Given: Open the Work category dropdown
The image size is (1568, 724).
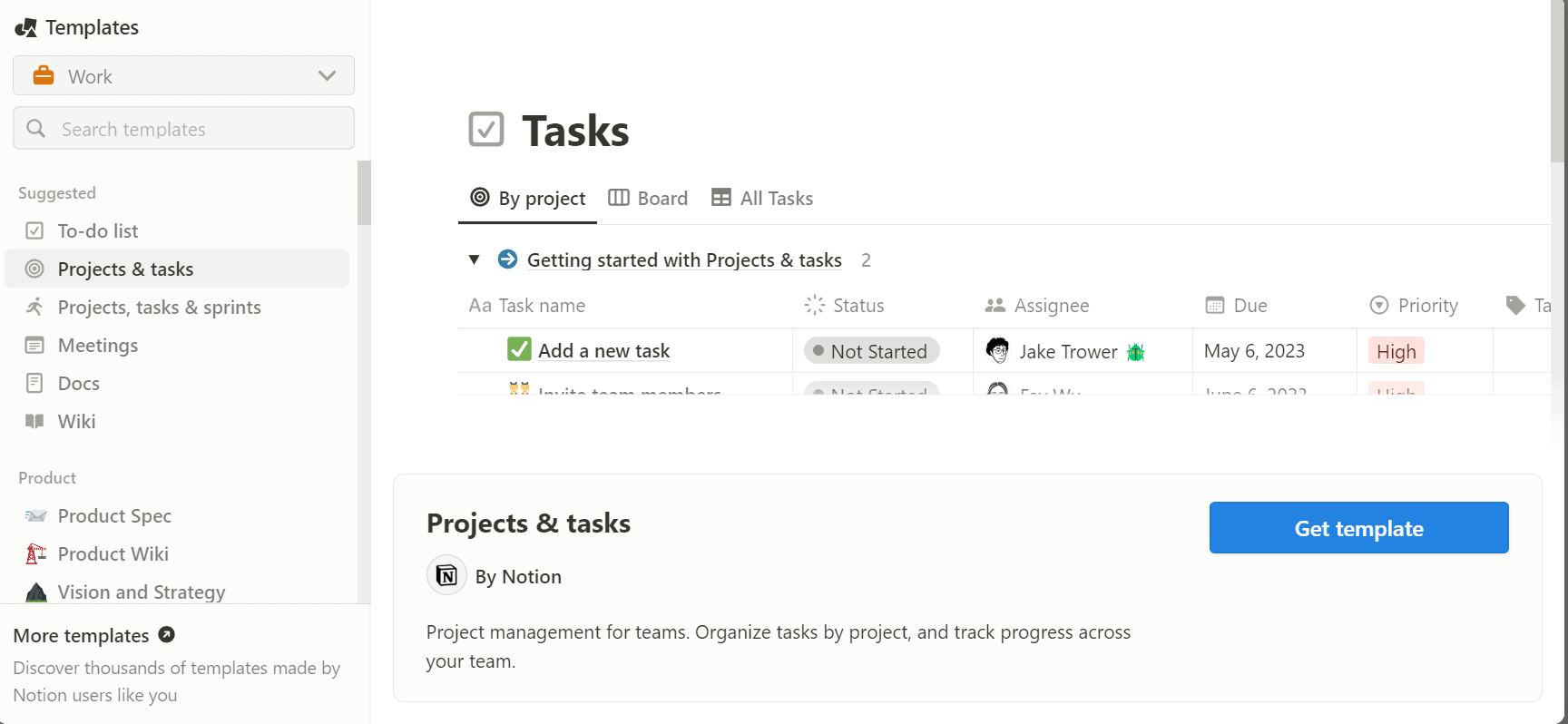Looking at the screenshot, I should (x=327, y=76).
